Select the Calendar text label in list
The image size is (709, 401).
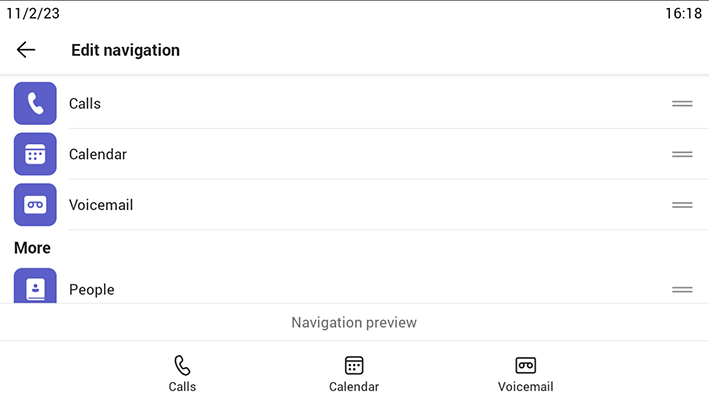click(98, 154)
